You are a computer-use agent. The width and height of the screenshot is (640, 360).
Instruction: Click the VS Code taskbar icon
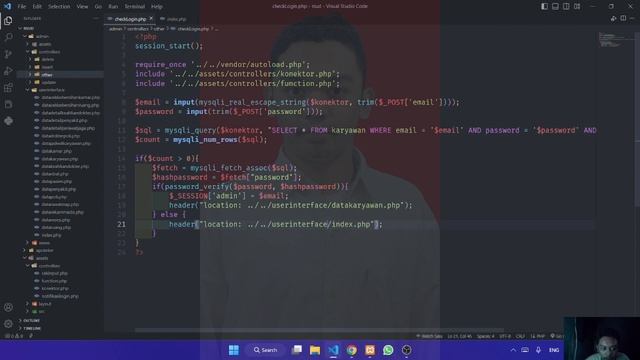click(x=333, y=350)
